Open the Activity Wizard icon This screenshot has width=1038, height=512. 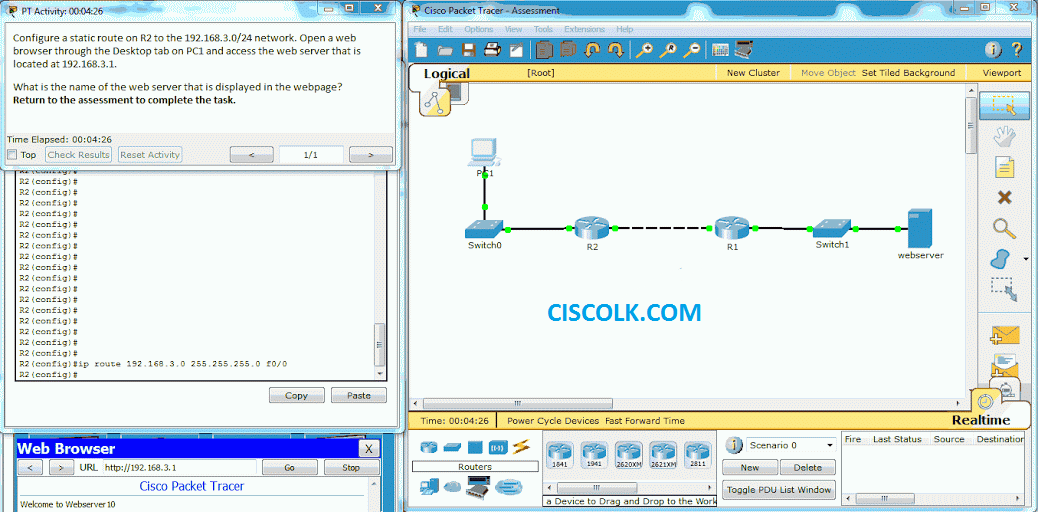pos(516,50)
